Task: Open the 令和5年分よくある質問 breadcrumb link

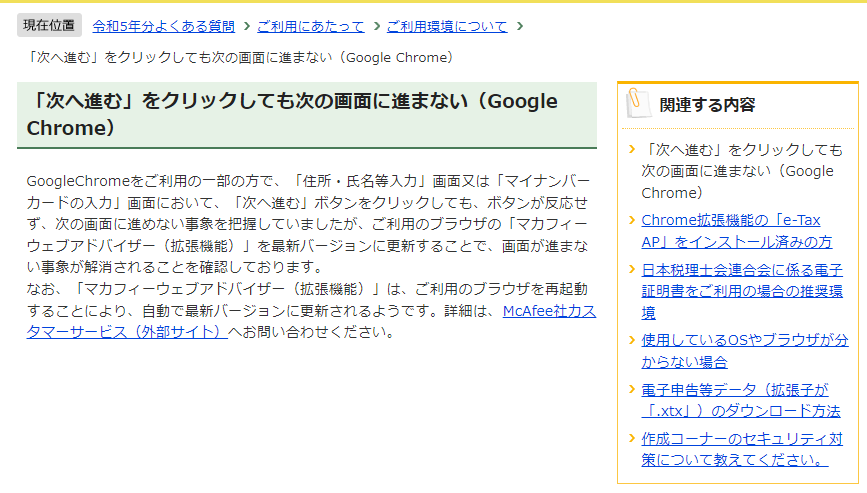Action: pos(164,26)
